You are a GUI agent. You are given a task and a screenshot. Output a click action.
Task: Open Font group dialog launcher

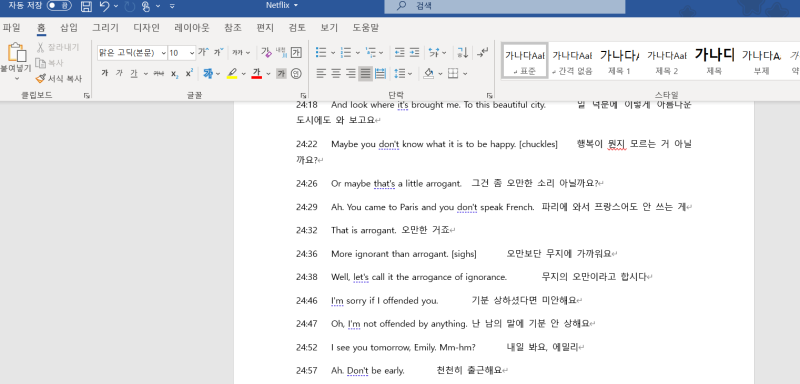pyautogui.click(x=303, y=95)
